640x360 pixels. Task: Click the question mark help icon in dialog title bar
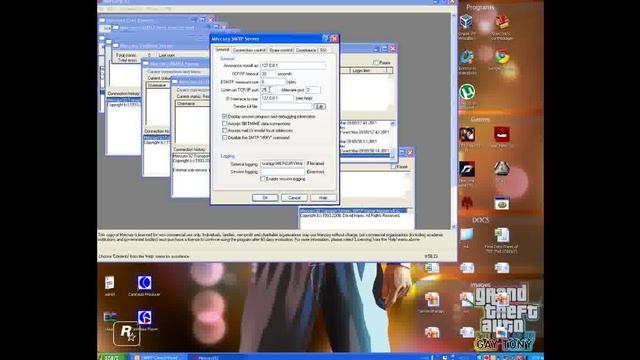325,38
